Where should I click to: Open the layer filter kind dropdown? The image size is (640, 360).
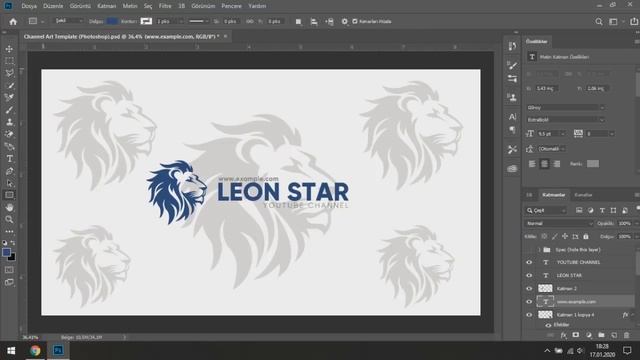[x=546, y=210]
